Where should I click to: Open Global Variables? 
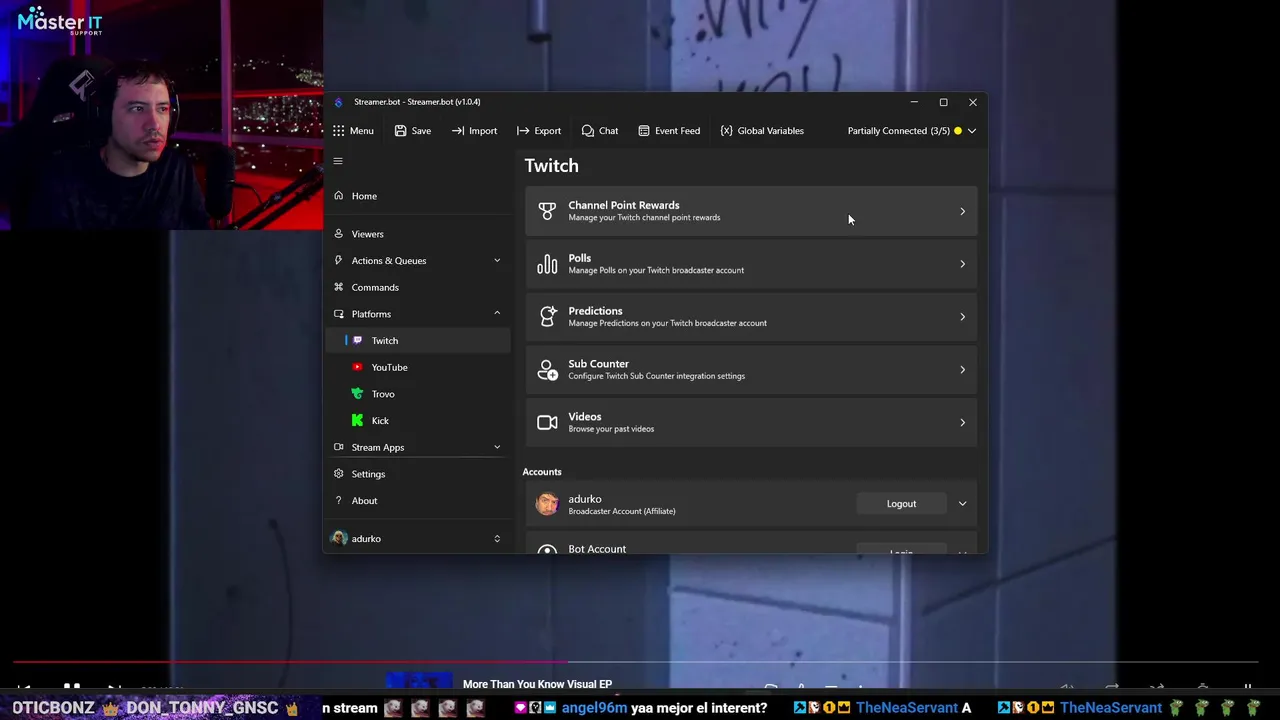tap(762, 131)
